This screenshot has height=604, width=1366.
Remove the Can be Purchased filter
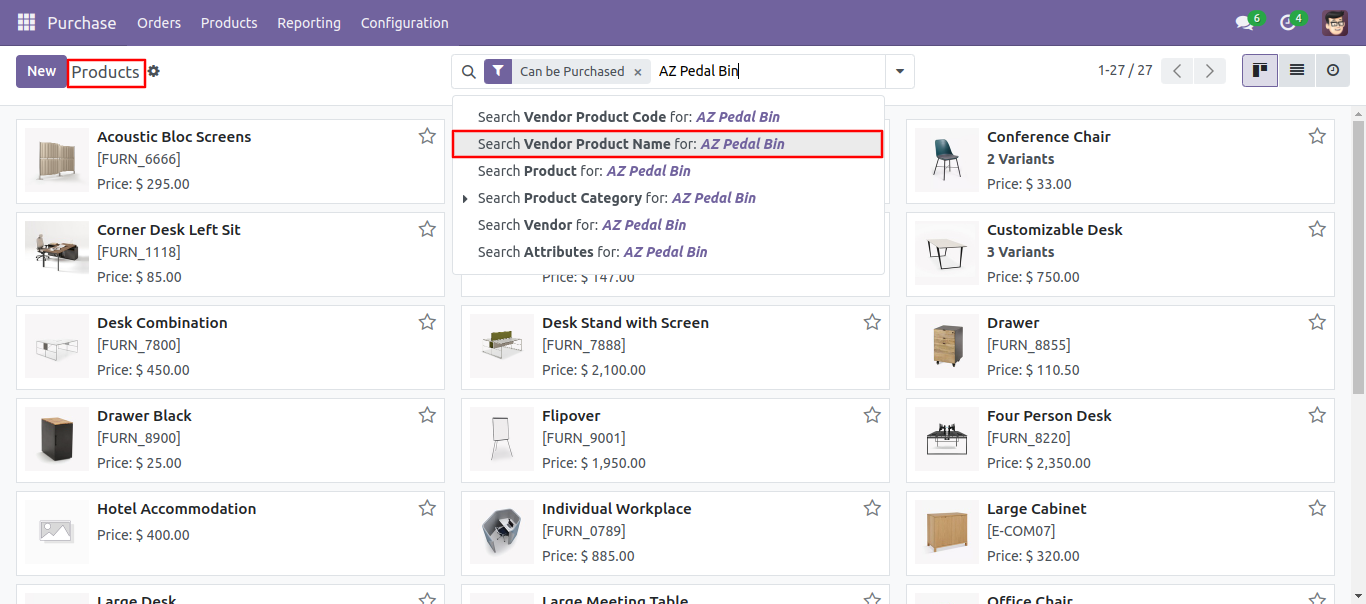pos(637,72)
